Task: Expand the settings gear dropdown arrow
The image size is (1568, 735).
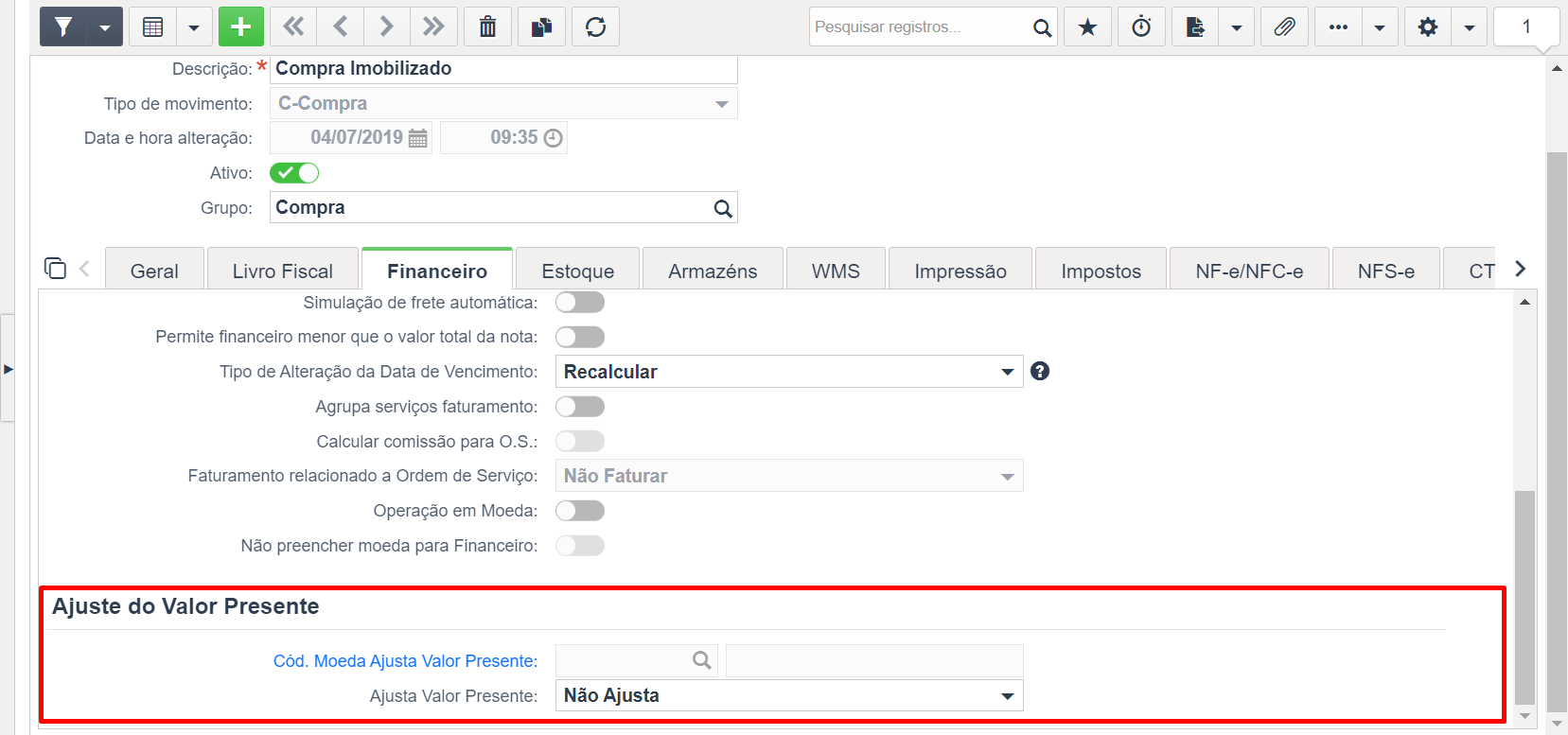Action: [1469, 26]
